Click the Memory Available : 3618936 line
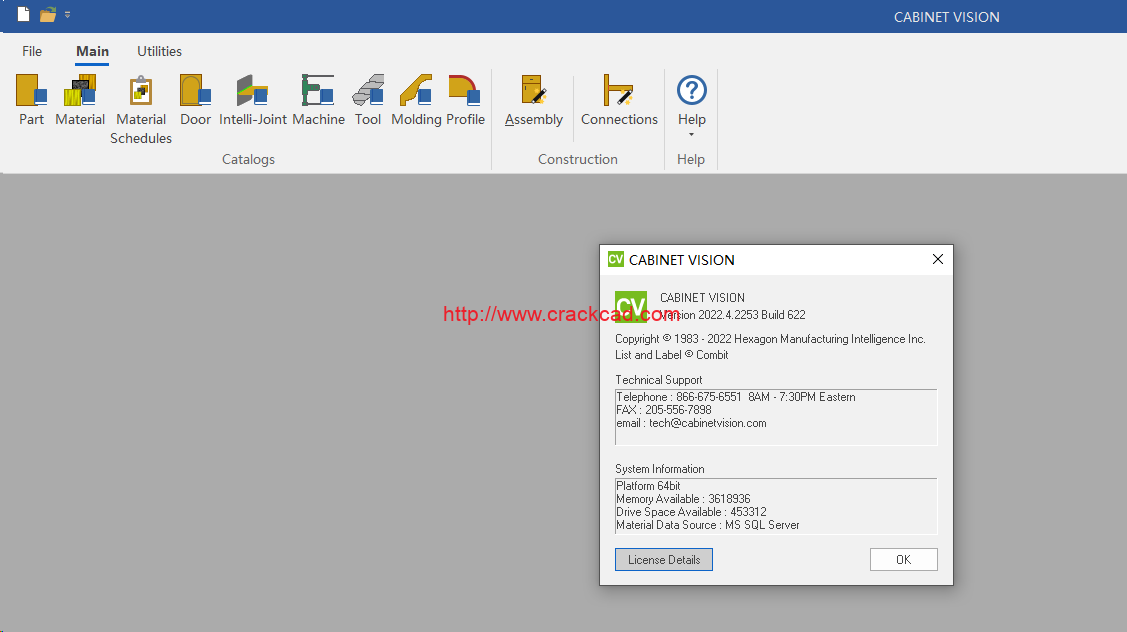 (x=683, y=499)
